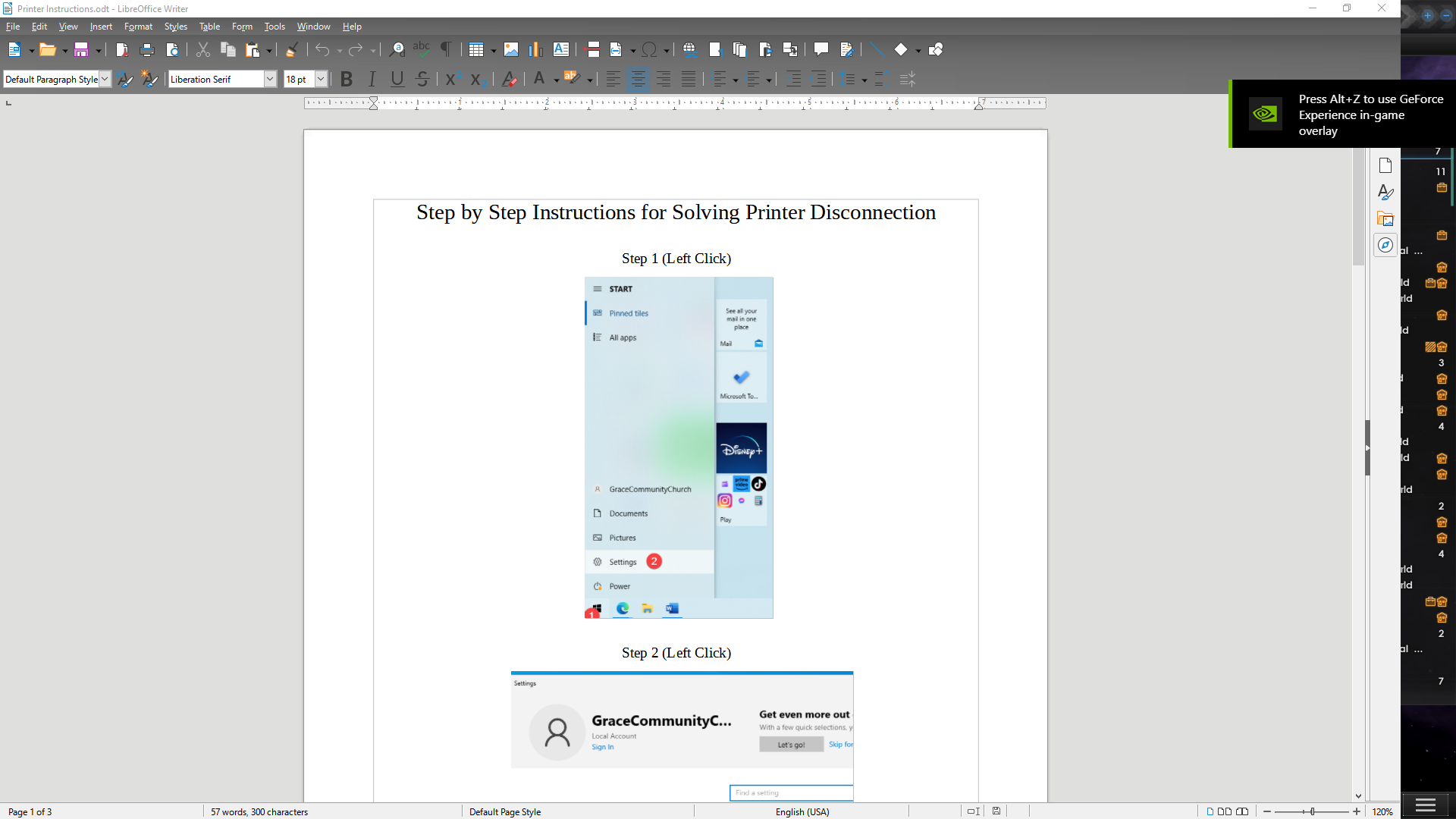1456x819 pixels.
Task: Open Find and Replace
Action: (x=397, y=50)
